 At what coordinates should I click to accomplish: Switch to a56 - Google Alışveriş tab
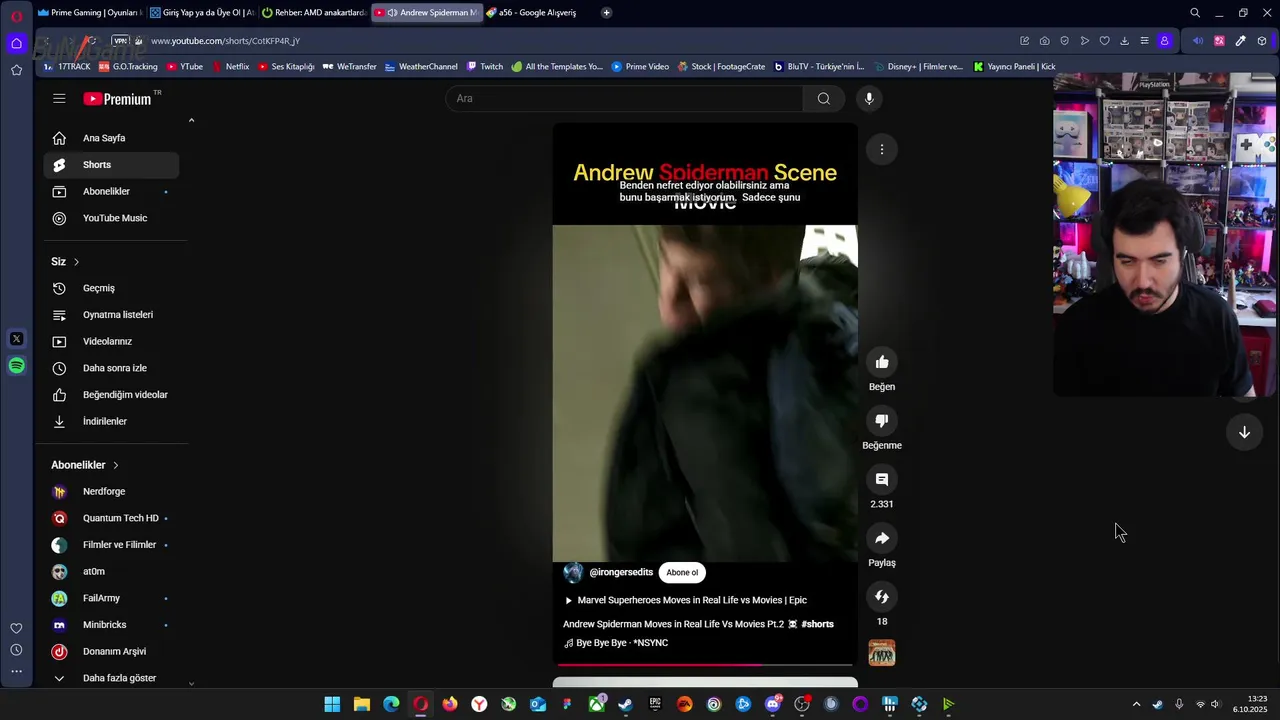coord(538,13)
